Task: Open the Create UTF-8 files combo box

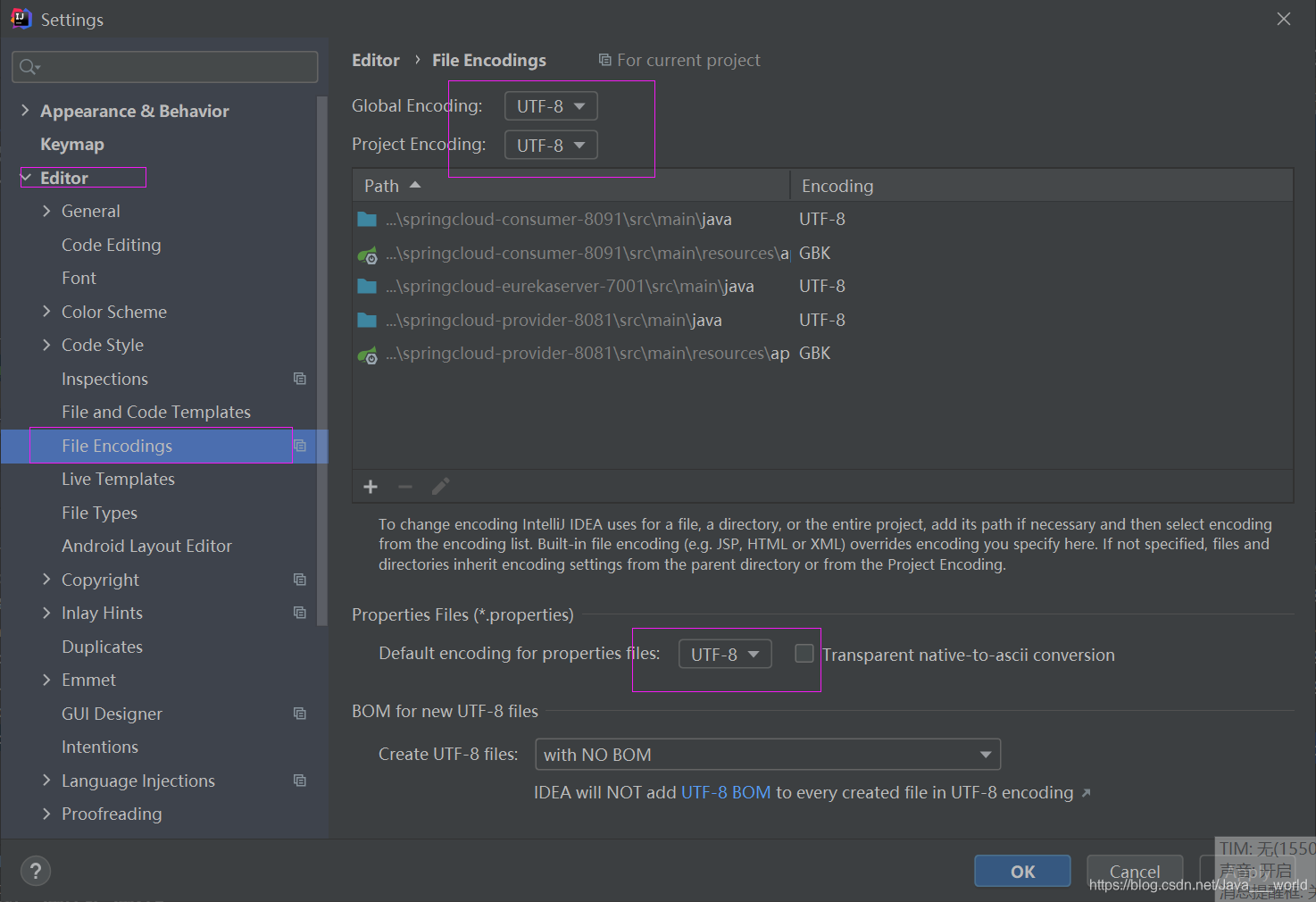Action: pos(768,755)
